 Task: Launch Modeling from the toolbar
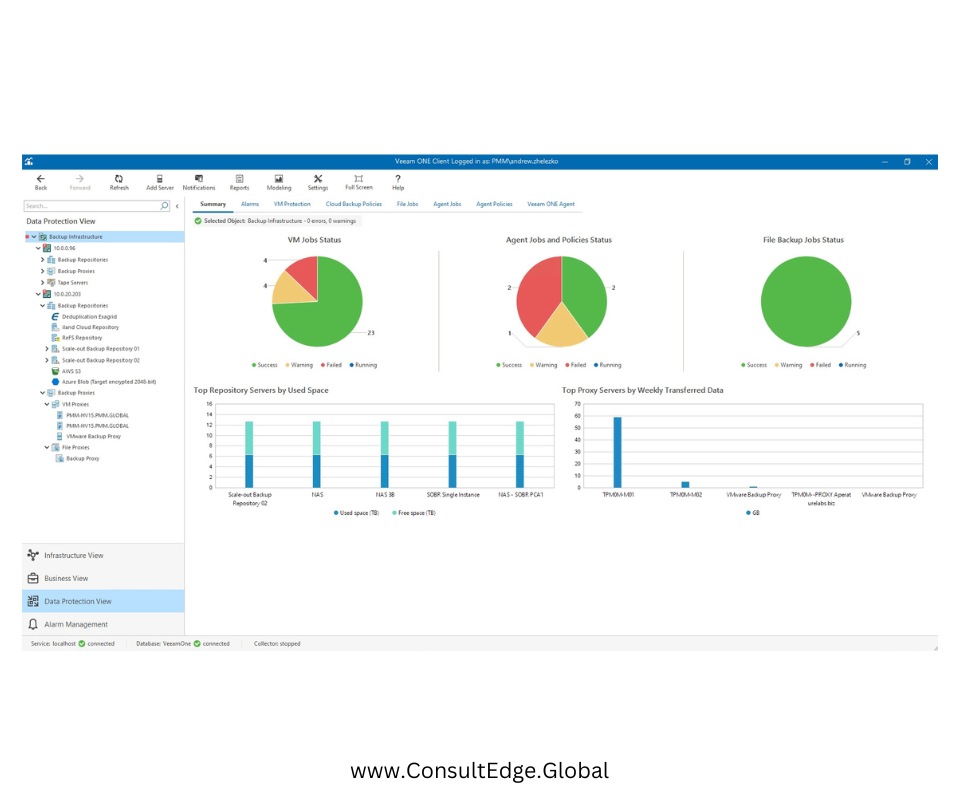[x=279, y=179]
